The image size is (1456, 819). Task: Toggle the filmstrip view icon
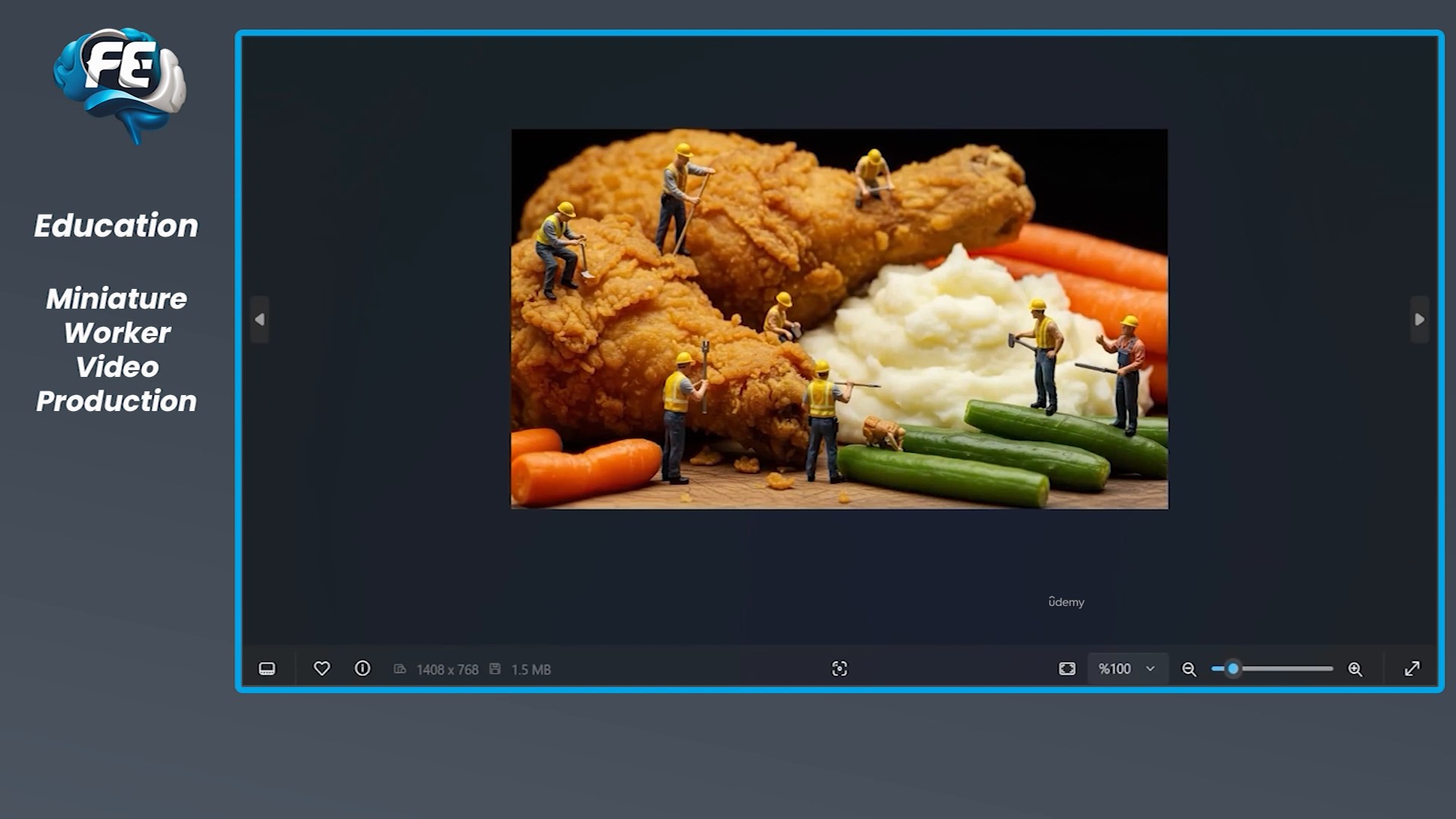tap(267, 669)
